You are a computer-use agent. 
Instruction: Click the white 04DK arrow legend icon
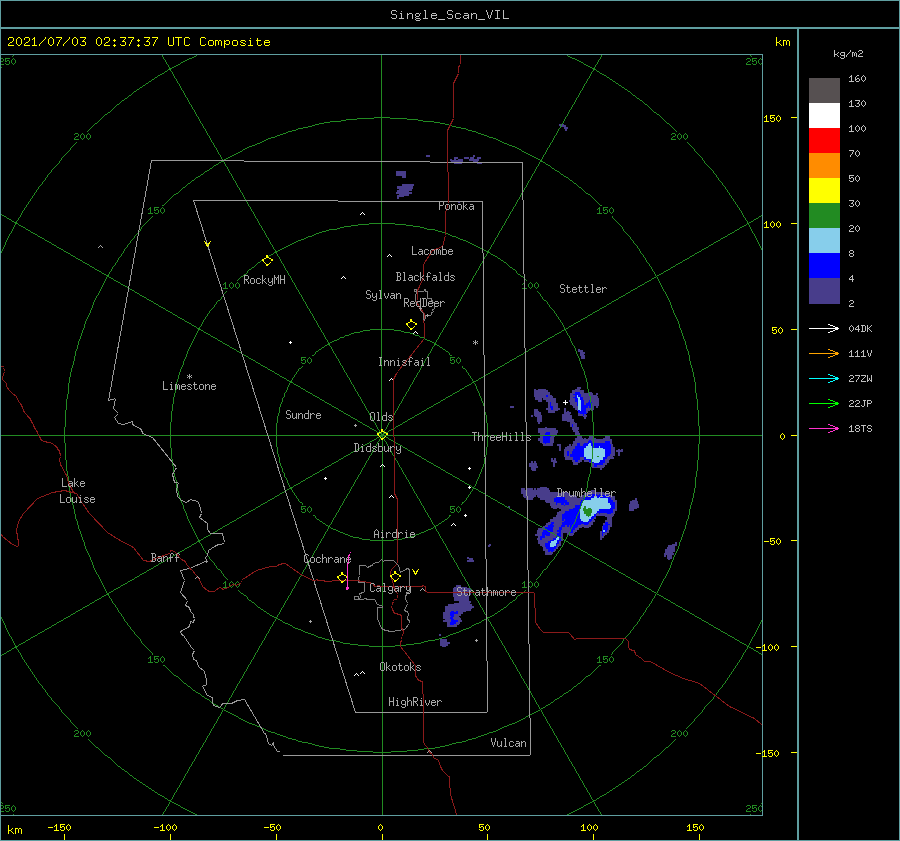tap(824, 328)
